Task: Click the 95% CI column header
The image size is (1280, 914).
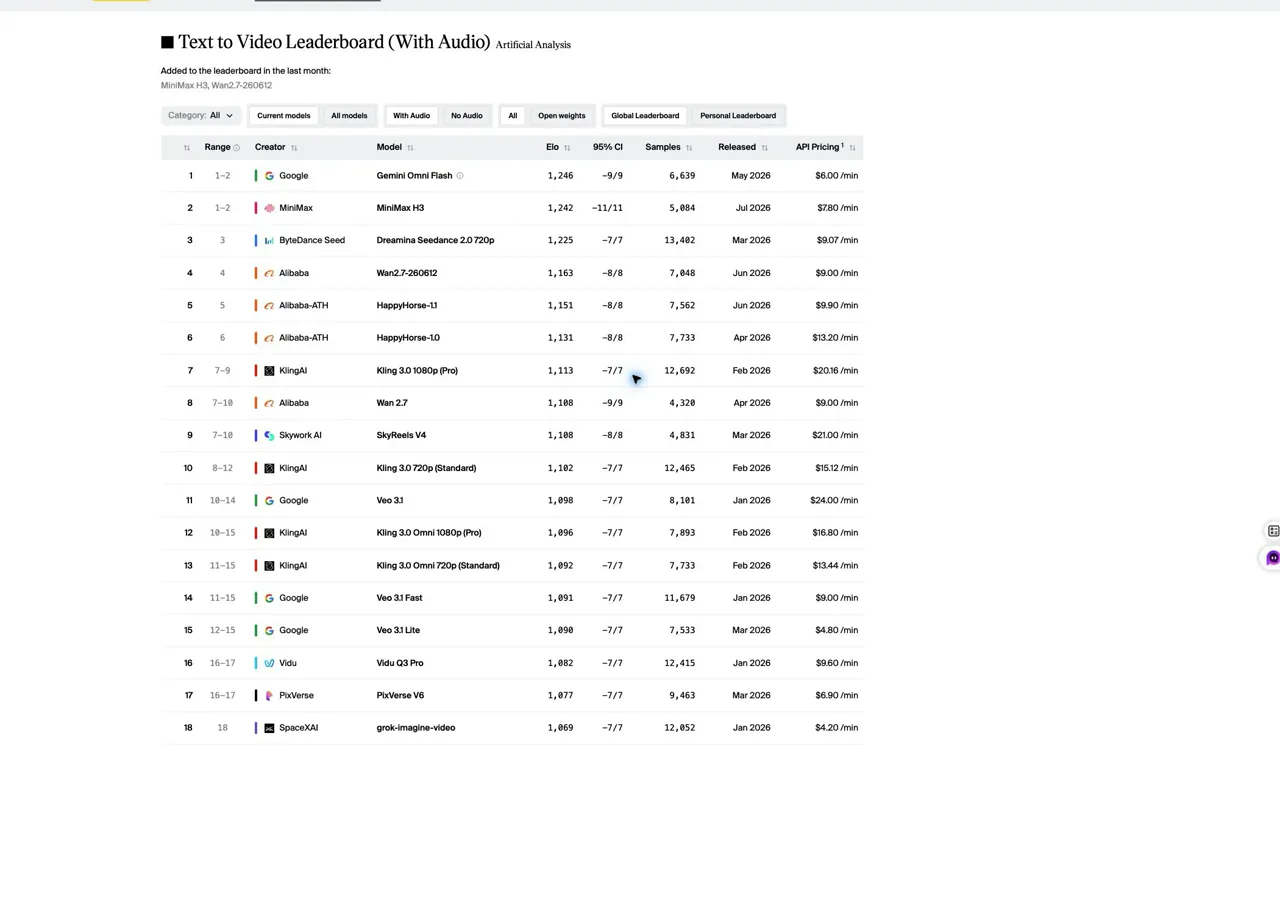Action: (x=607, y=147)
